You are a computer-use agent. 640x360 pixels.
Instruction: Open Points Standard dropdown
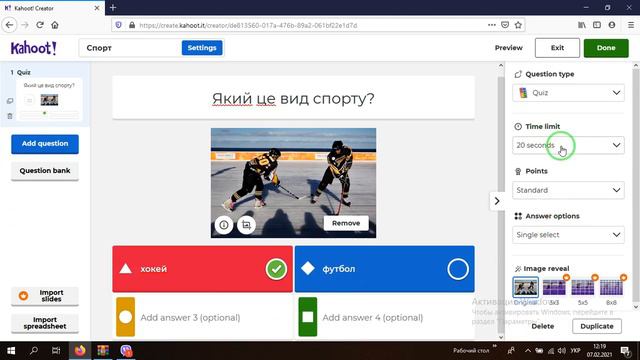pyautogui.click(x=568, y=190)
